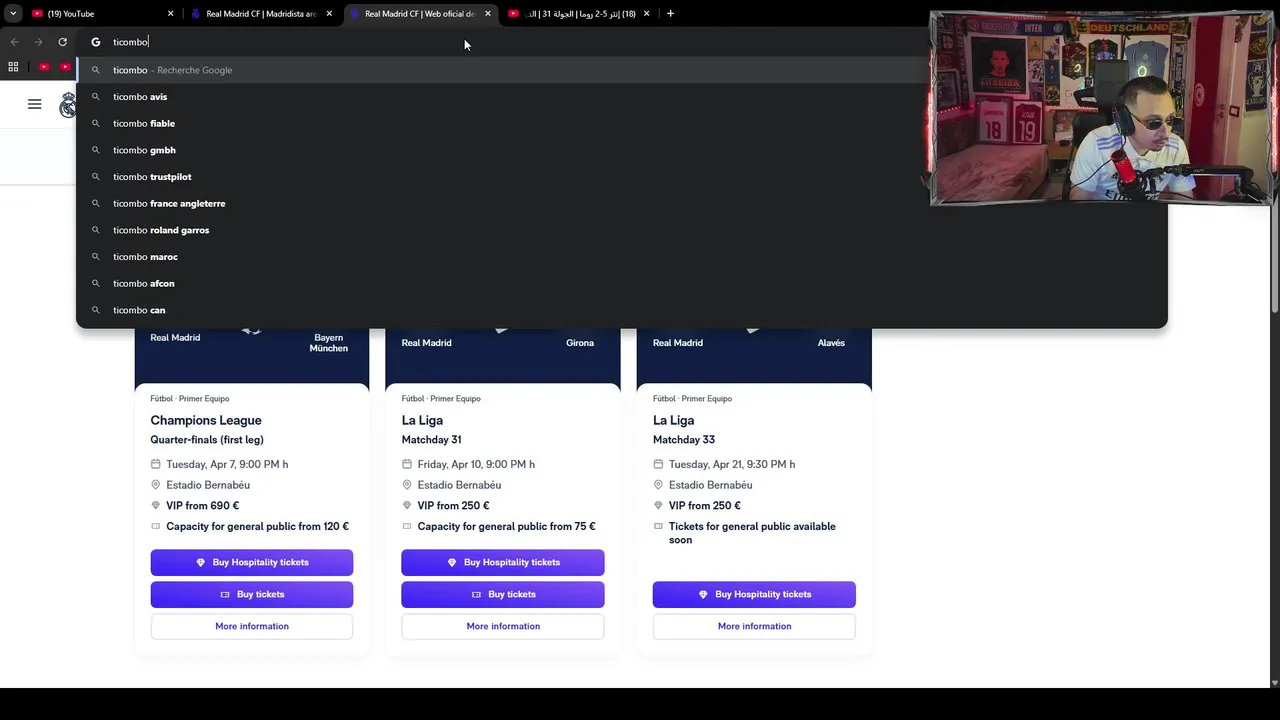Buy Hospitality tickets for Matchday 31
The image size is (1280, 720).
[503, 562]
